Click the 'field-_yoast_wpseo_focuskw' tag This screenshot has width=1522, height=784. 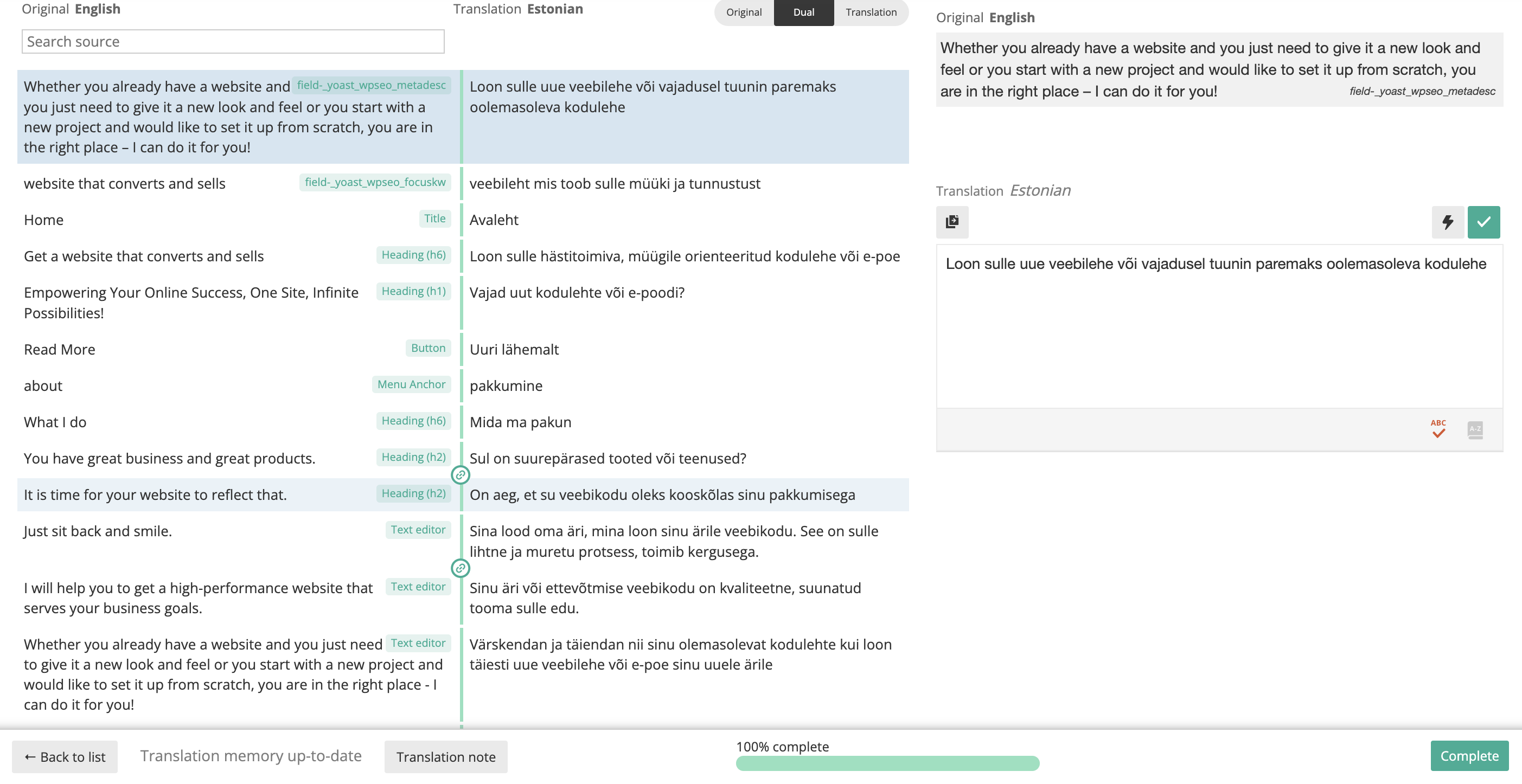point(375,182)
